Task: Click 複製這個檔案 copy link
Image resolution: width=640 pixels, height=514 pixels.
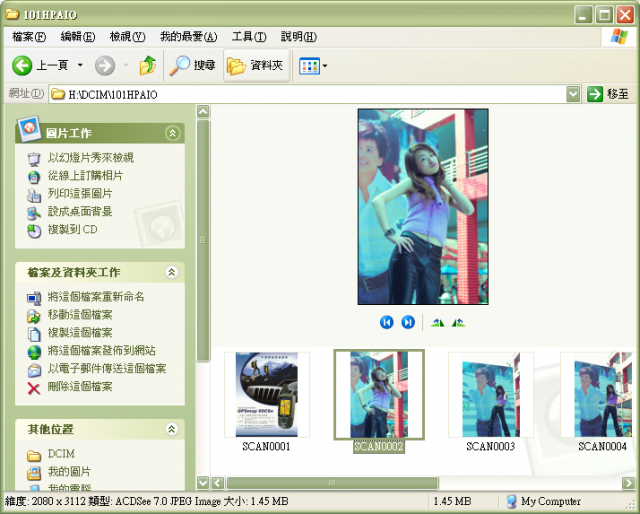Action: (80, 333)
